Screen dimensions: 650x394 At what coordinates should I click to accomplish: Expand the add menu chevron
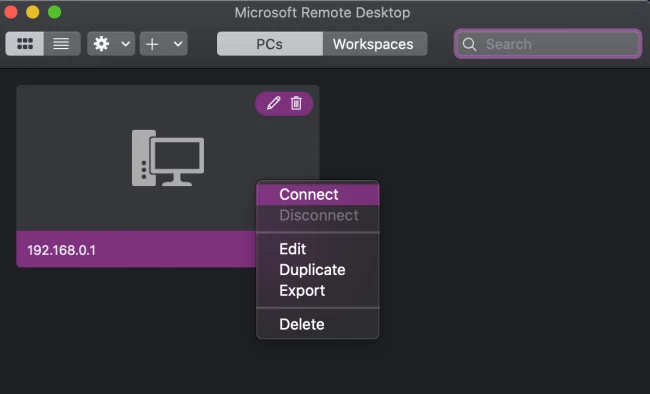(178, 44)
